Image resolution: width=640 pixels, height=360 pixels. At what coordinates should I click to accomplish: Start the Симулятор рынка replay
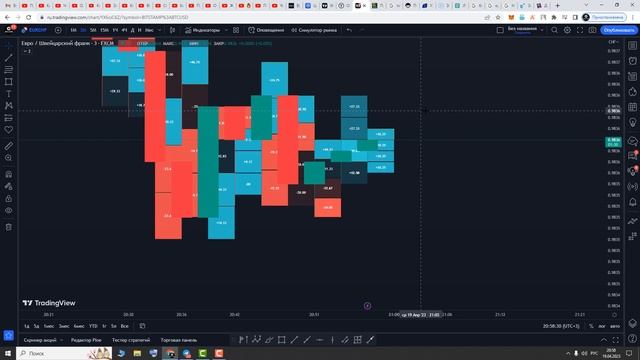pyautogui.click(x=314, y=30)
